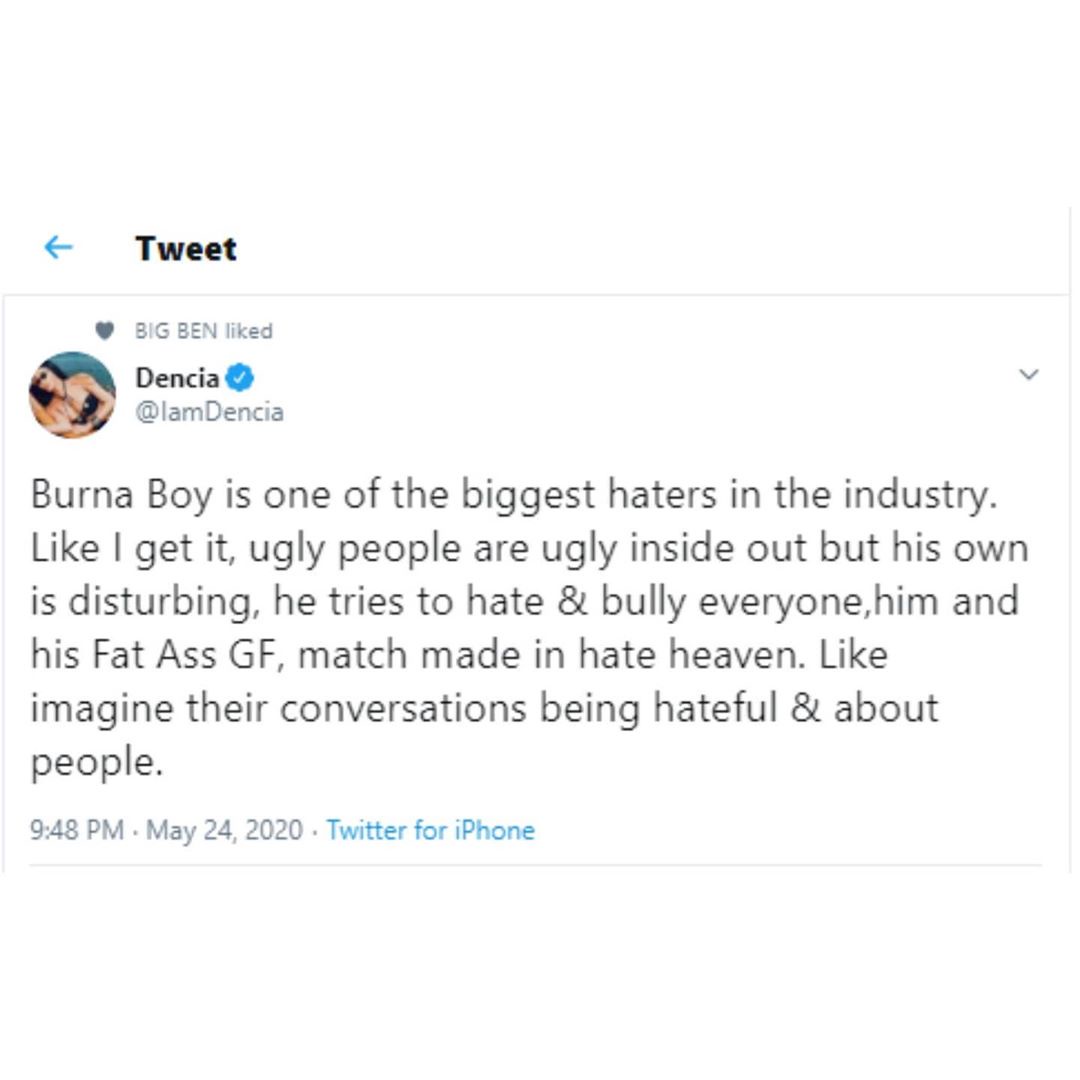
Task: Click the May 24, 2020 date
Action: pos(224,830)
